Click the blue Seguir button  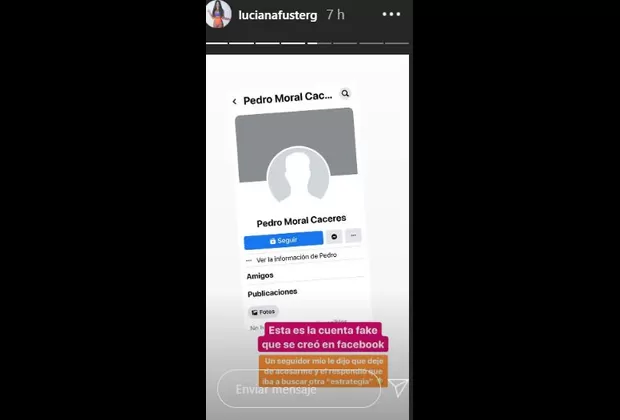tap(284, 240)
